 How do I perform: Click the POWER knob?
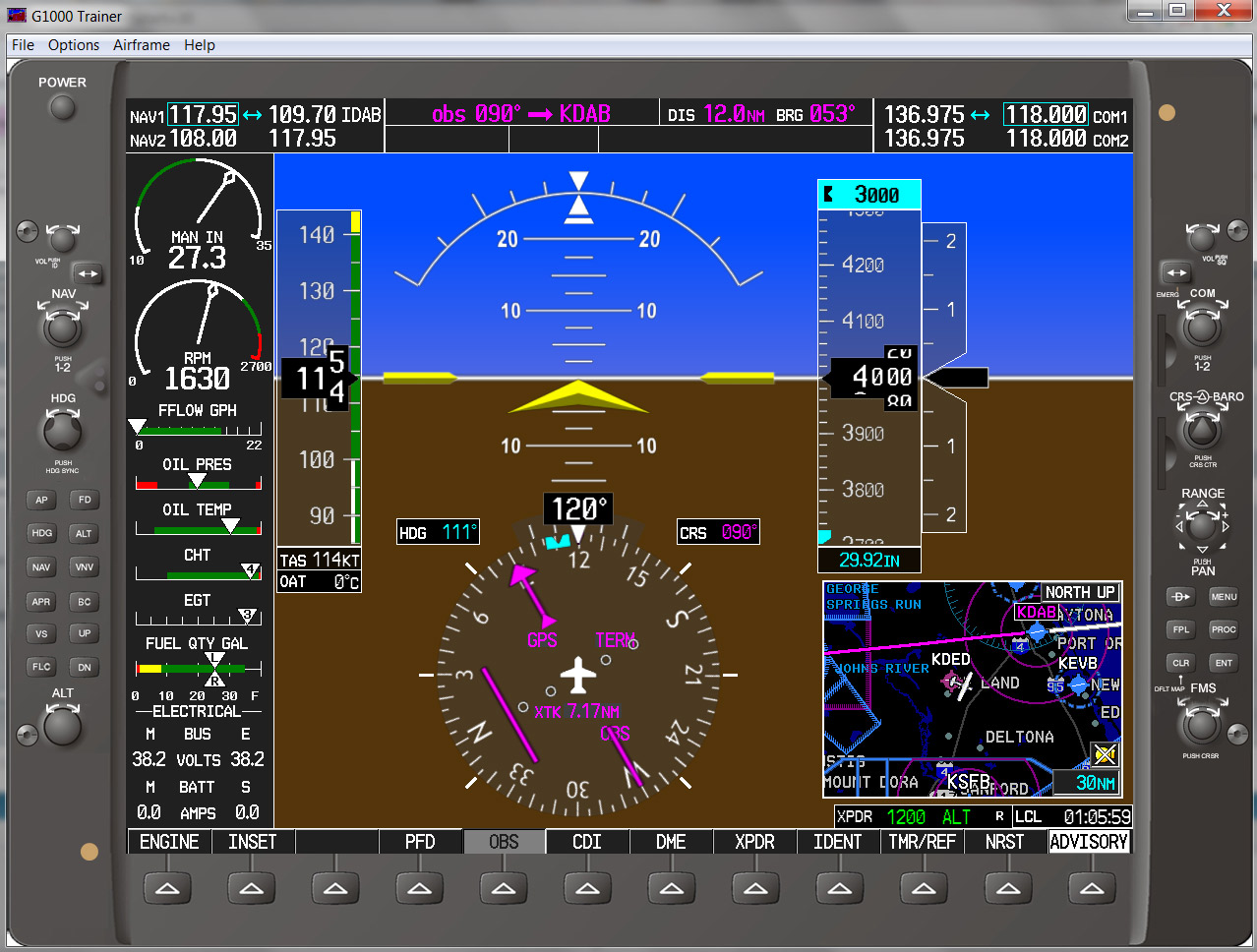[62, 107]
